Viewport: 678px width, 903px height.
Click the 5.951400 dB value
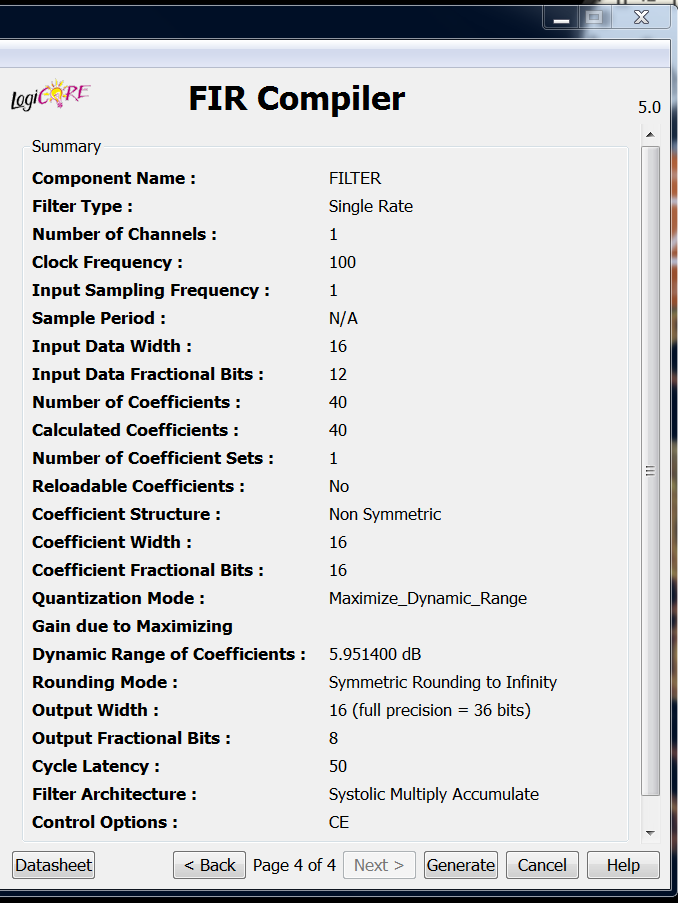375,654
